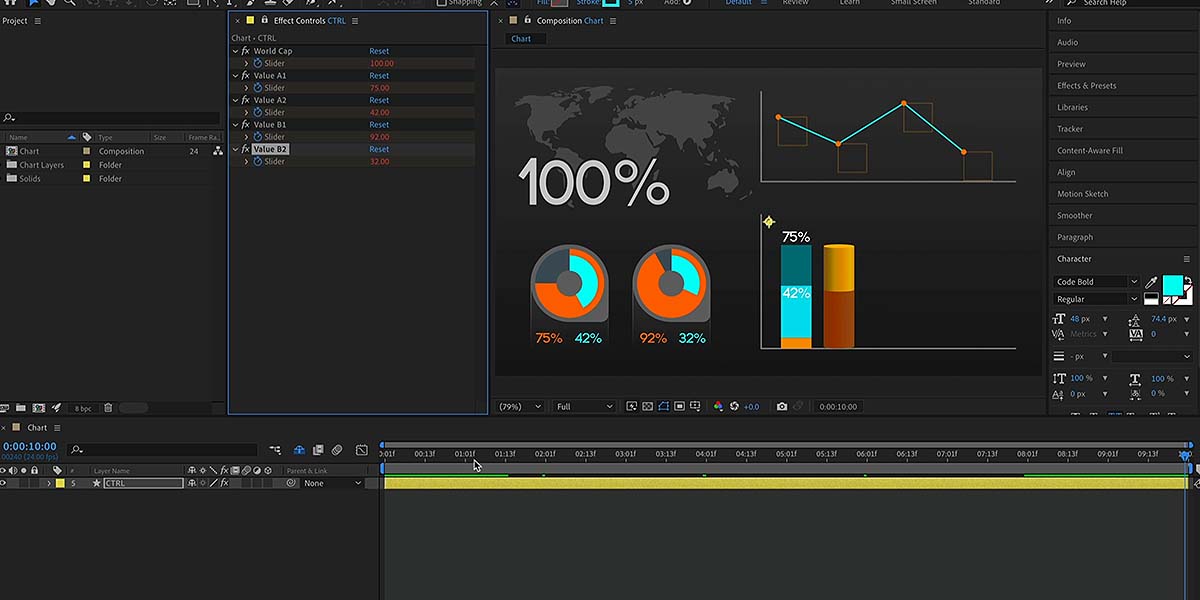Viewport: 1200px width, 600px height.
Task: Open the Tracker panel
Action: (x=1070, y=129)
